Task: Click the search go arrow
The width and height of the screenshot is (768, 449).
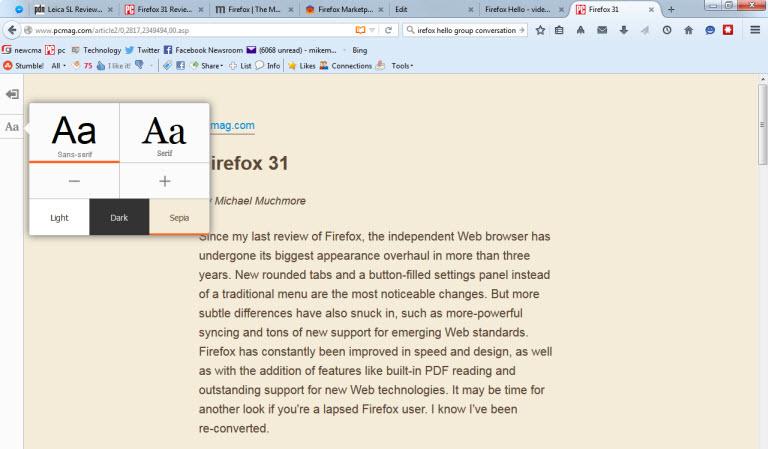Action: pyautogui.click(x=522, y=30)
